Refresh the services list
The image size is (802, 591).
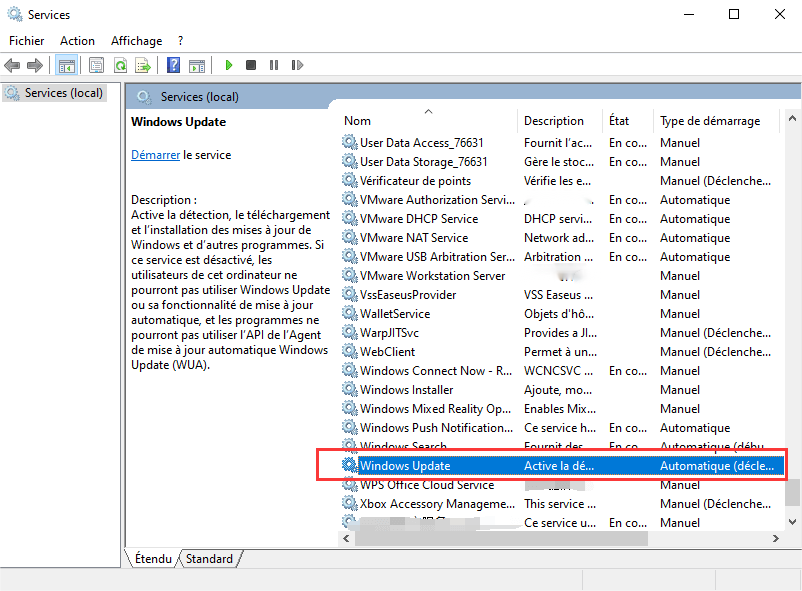coord(119,65)
